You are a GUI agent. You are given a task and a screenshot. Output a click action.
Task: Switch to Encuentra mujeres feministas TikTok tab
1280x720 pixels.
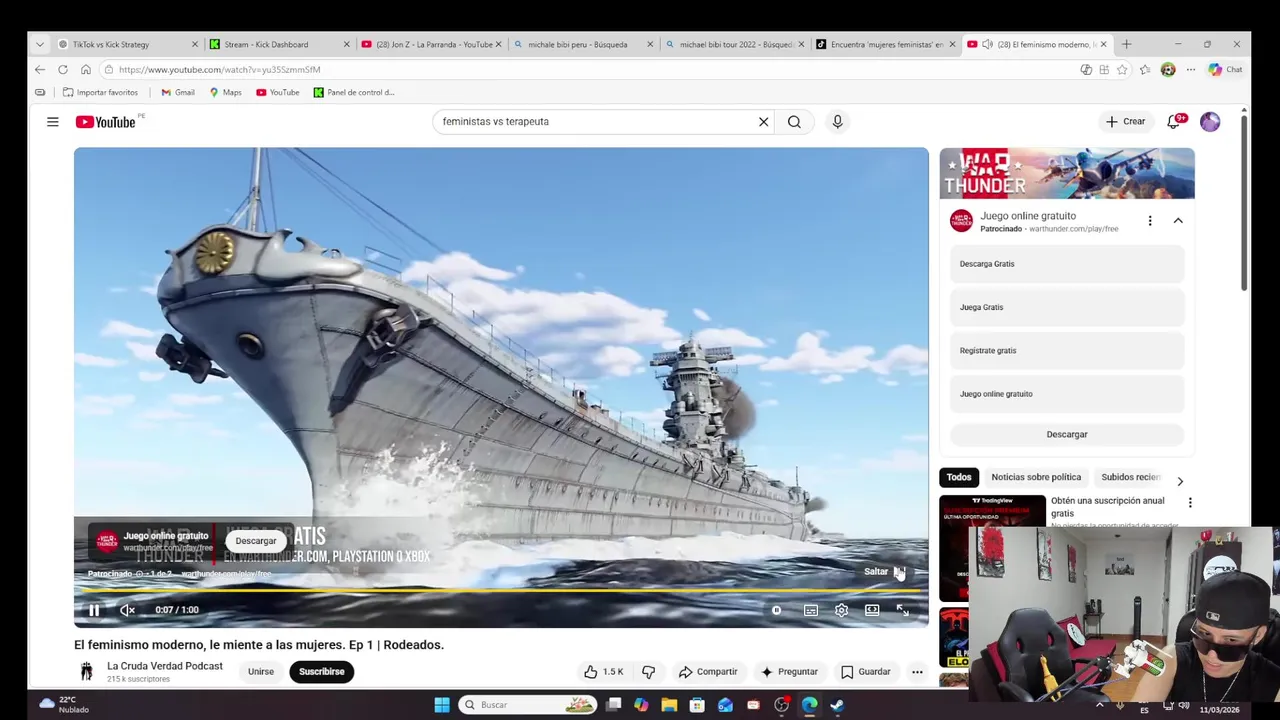coord(887,44)
